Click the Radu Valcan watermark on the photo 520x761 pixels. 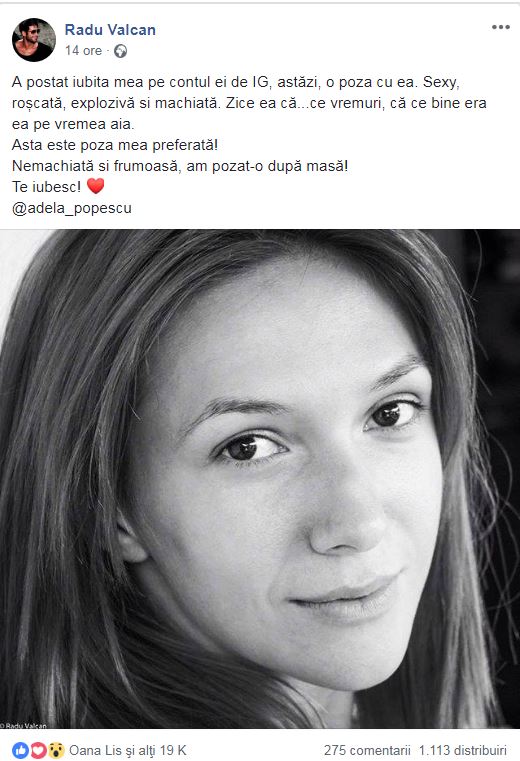click(23, 726)
